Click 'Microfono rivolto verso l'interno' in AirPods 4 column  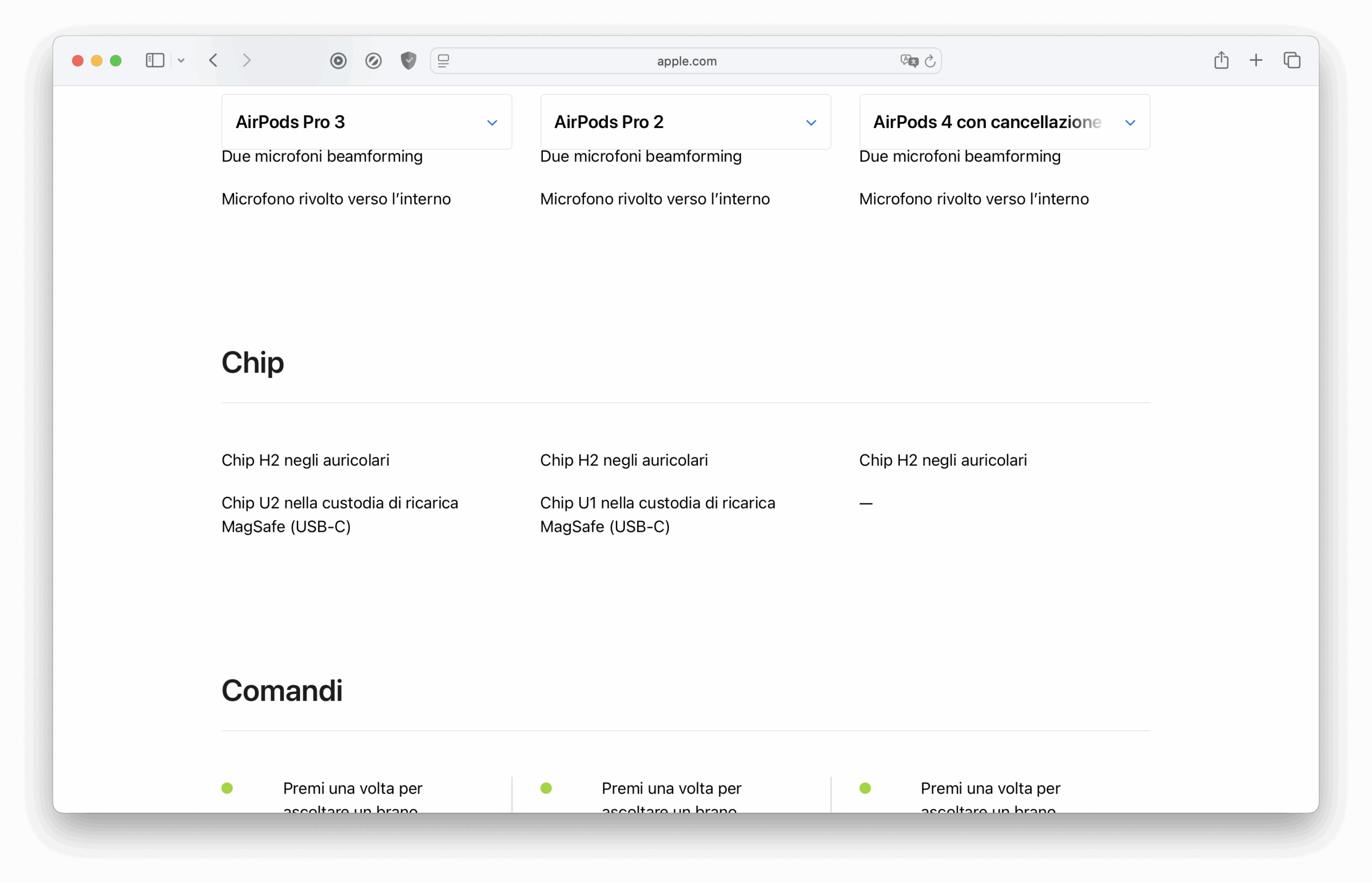coord(974,199)
